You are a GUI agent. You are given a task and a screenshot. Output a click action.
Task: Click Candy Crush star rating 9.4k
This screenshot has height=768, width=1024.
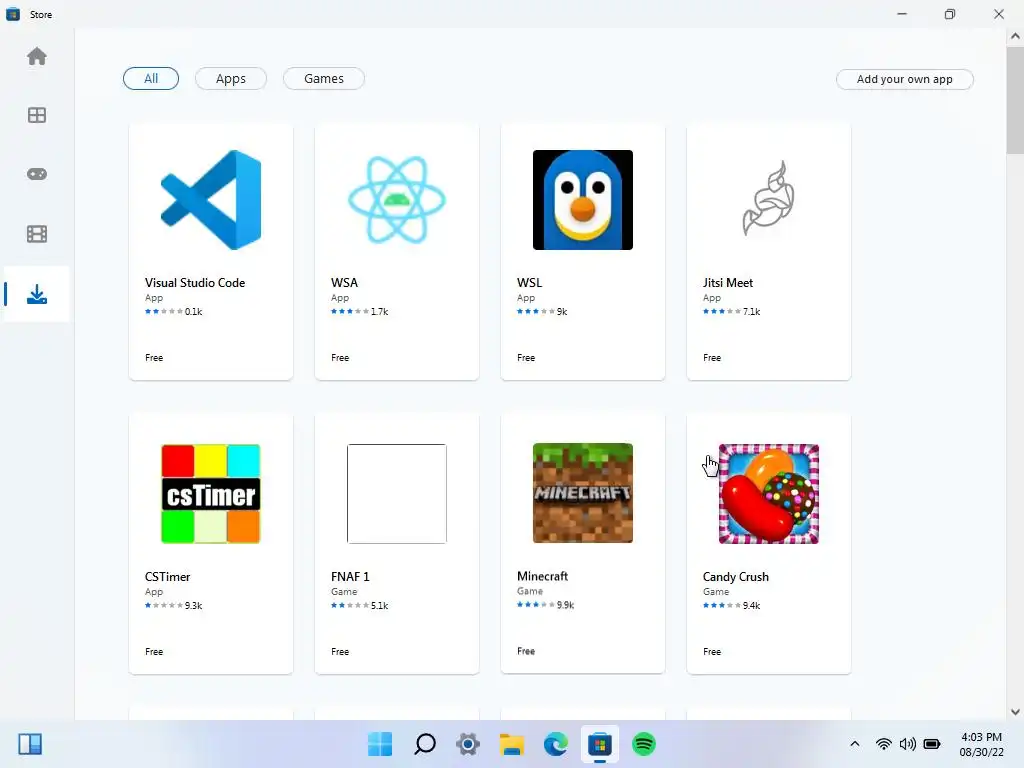[x=731, y=605]
